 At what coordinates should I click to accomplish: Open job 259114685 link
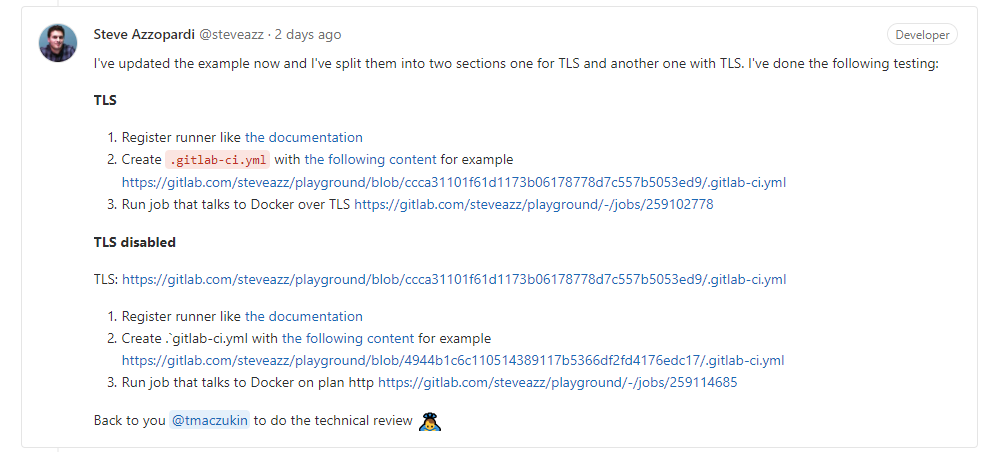coord(558,383)
